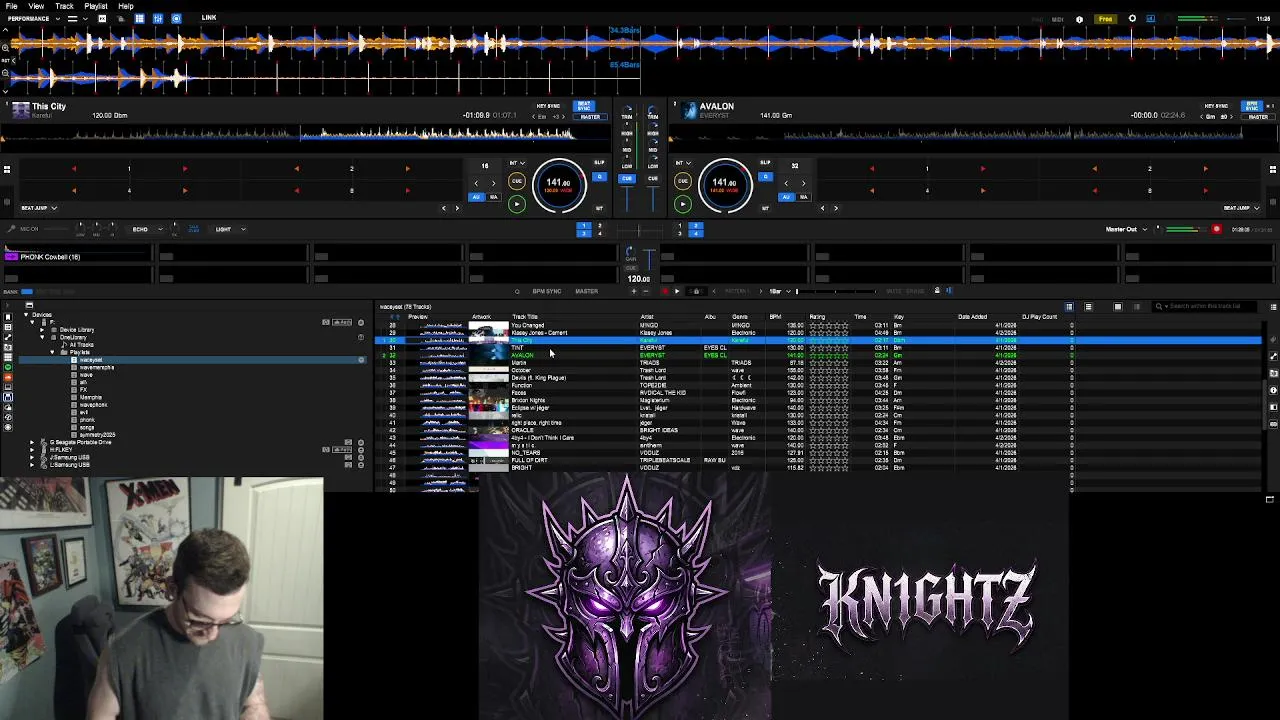Toggle KEY SYNC on deck 2 (AVALON)
The image size is (1280, 720).
(x=1216, y=106)
